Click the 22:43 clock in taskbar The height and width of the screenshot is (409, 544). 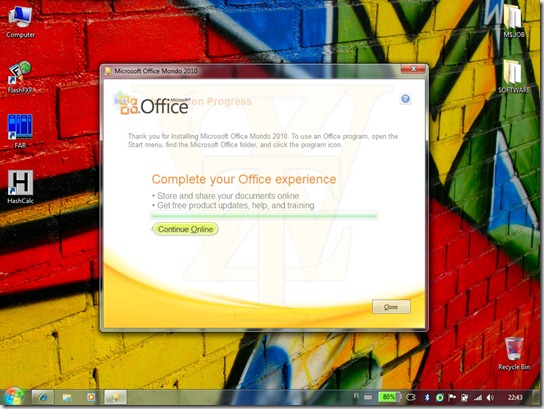[x=515, y=398]
